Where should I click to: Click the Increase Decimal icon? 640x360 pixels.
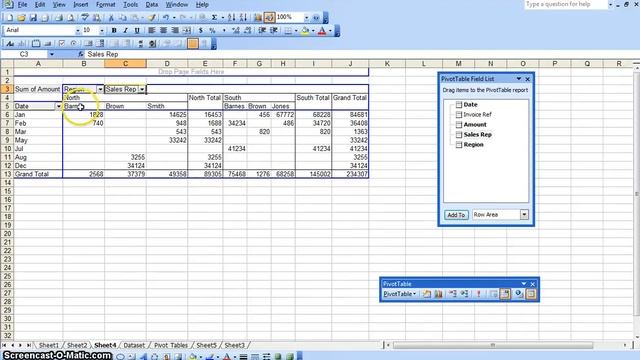tap(236, 31)
